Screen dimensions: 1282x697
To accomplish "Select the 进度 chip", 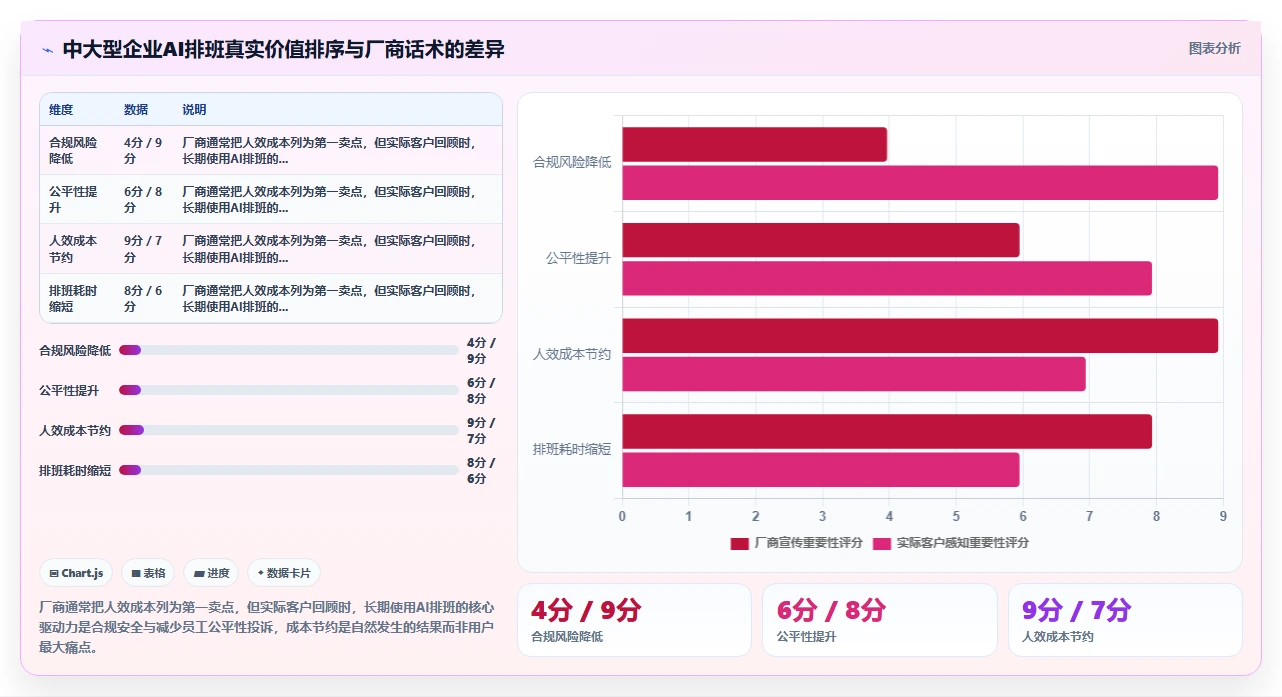I will click(211, 573).
